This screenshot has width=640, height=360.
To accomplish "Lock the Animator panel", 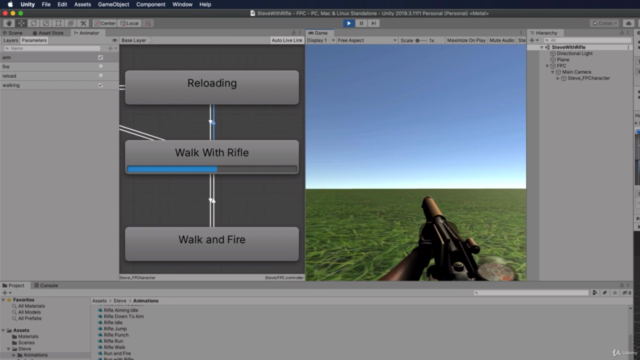I will click(293, 33).
